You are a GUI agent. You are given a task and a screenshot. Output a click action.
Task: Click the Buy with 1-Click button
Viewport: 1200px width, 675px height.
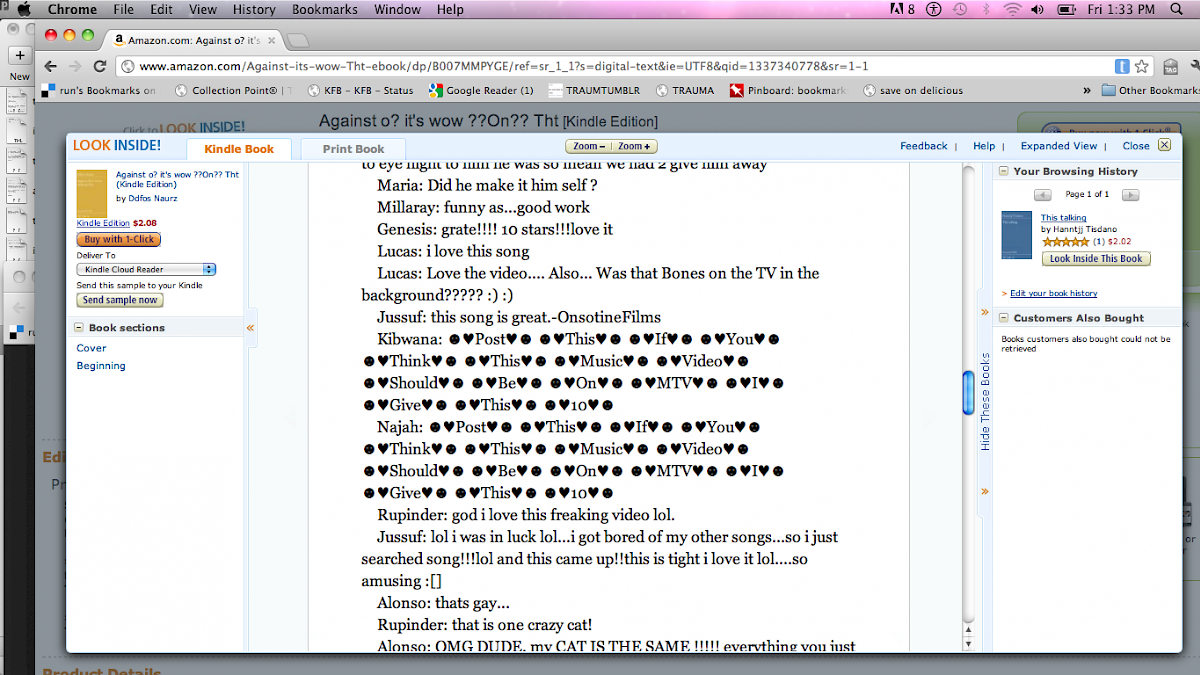tap(118, 239)
